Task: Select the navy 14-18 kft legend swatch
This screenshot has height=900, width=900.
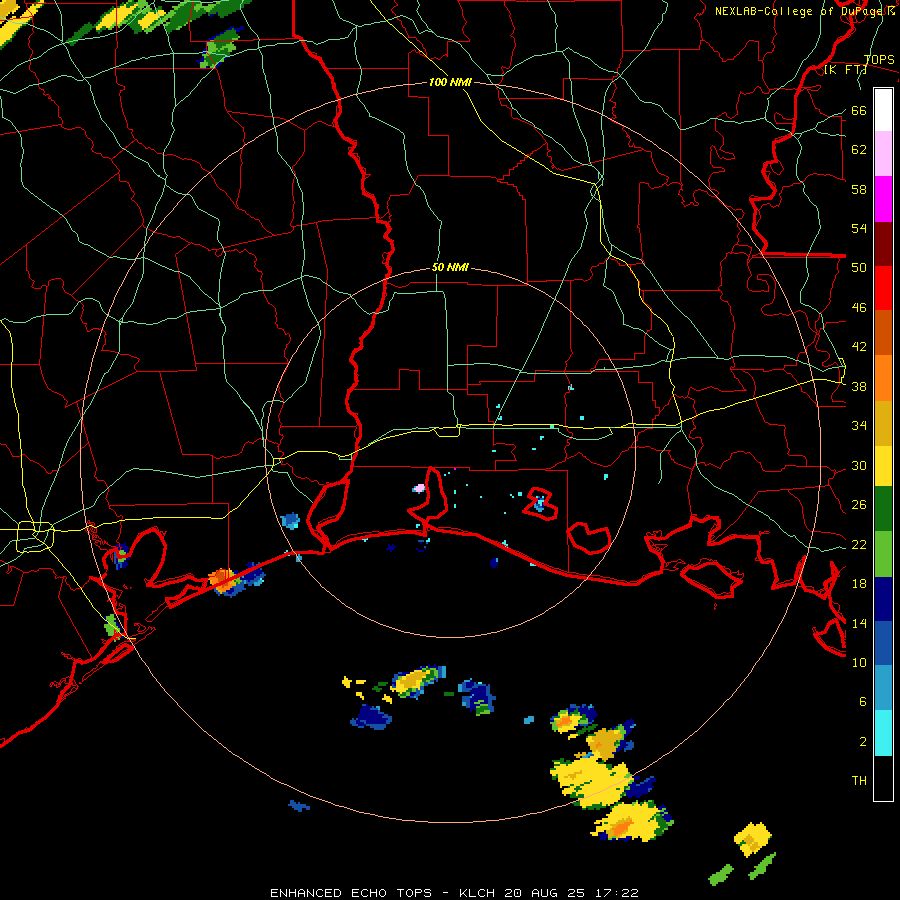Action: (883, 599)
